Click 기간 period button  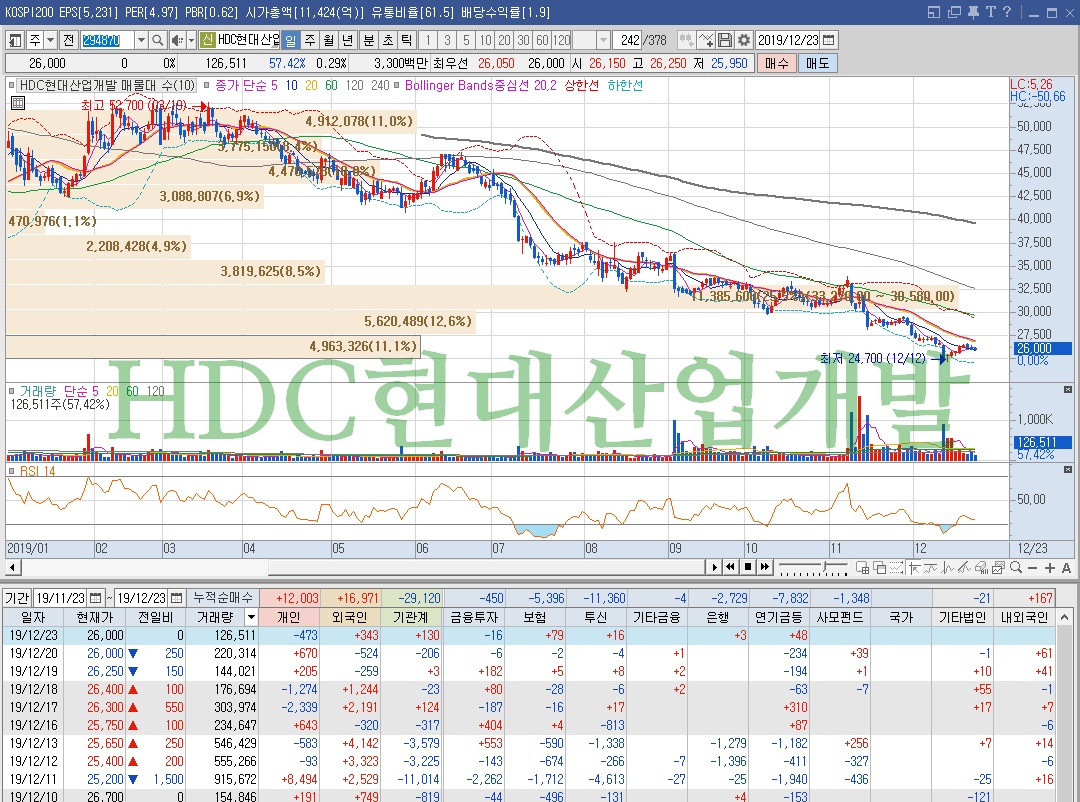pyautogui.click(x=17, y=597)
